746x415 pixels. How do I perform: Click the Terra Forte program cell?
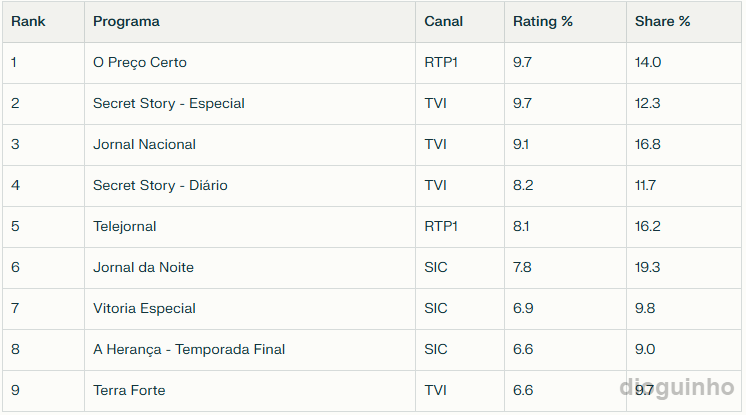129,391
